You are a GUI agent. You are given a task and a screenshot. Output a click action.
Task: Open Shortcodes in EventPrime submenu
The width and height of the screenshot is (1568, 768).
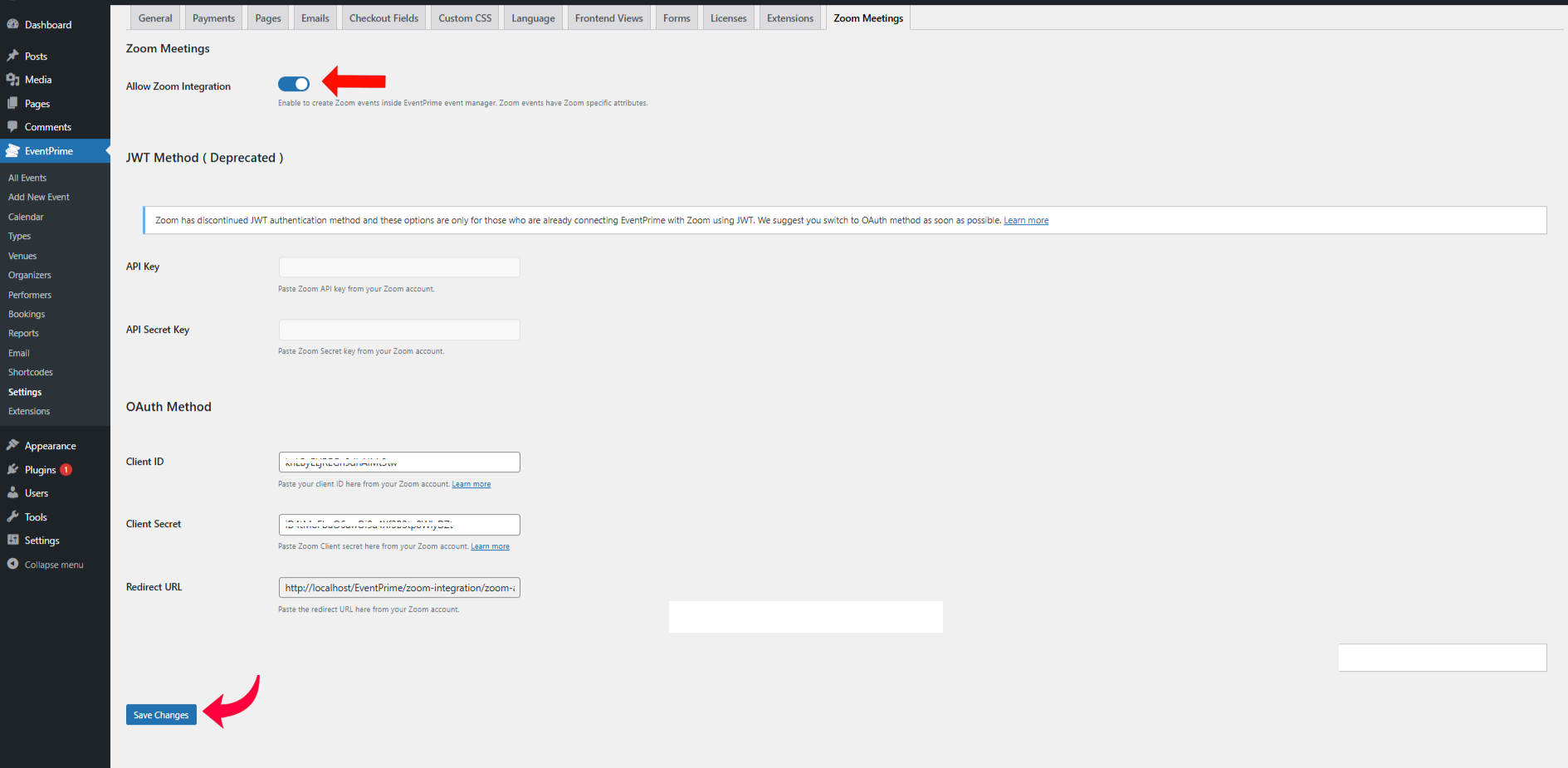pyautogui.click(x=31, y=372)
